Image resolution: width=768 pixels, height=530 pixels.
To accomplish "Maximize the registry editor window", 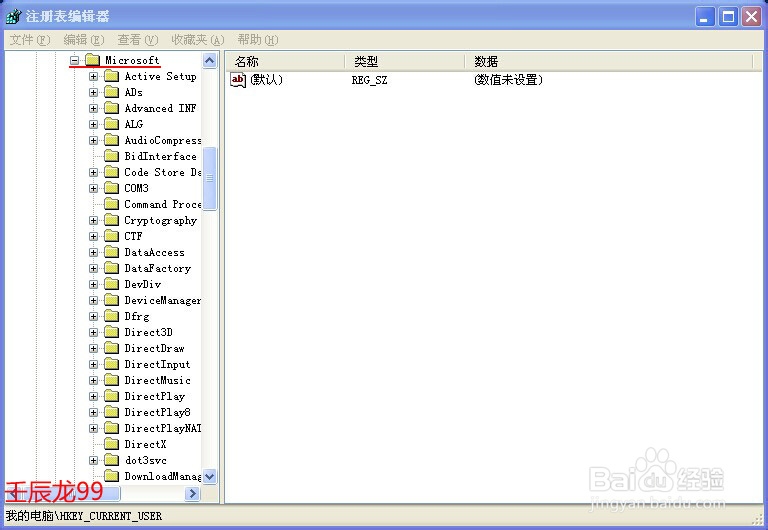I will tap(728, 17).
